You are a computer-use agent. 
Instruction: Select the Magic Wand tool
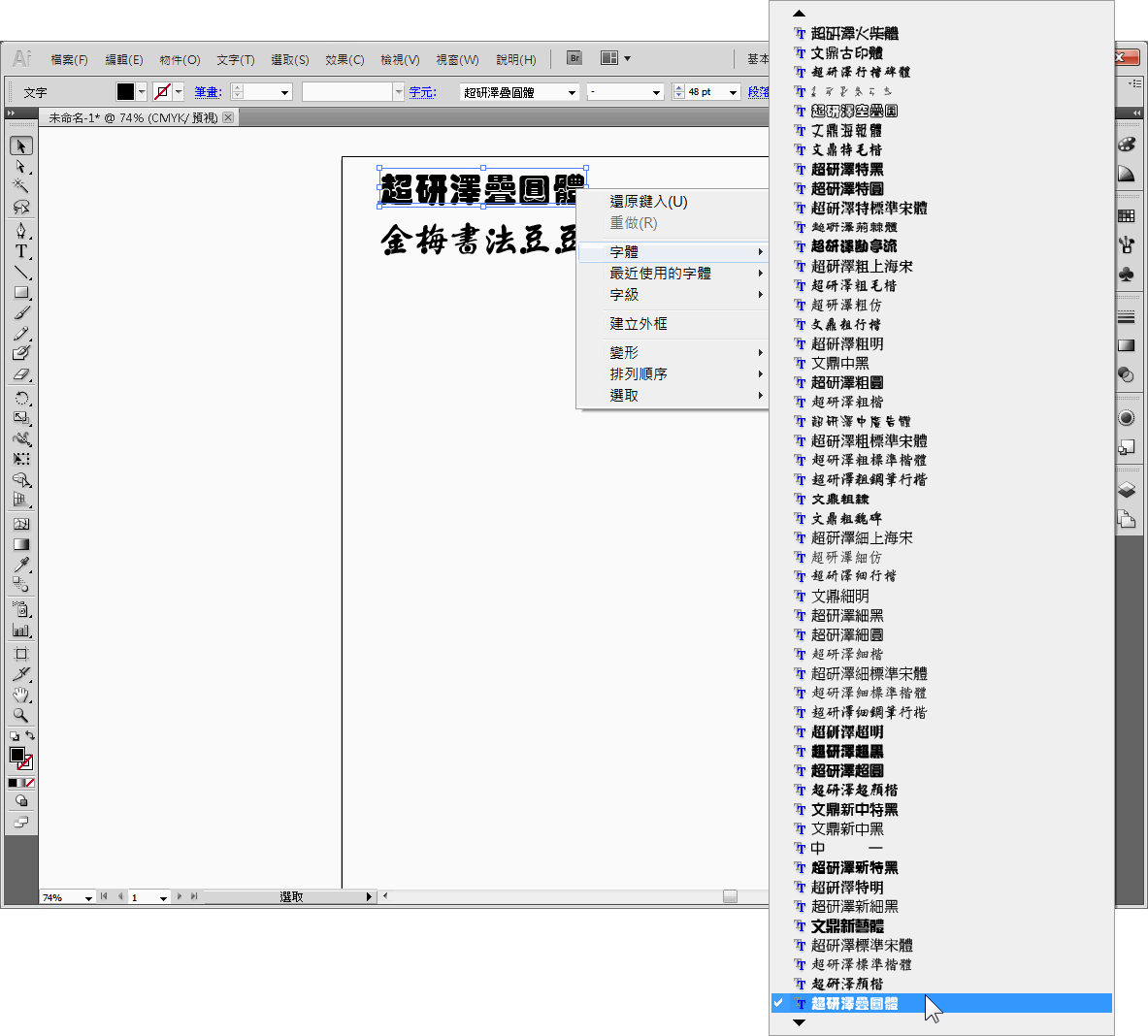(20, 186)
